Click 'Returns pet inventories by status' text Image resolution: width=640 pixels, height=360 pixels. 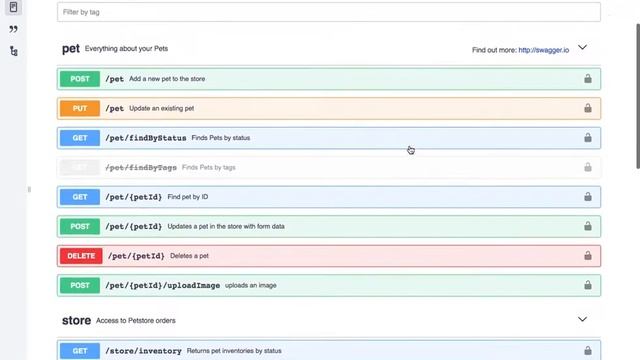click(x=234, y=351)
